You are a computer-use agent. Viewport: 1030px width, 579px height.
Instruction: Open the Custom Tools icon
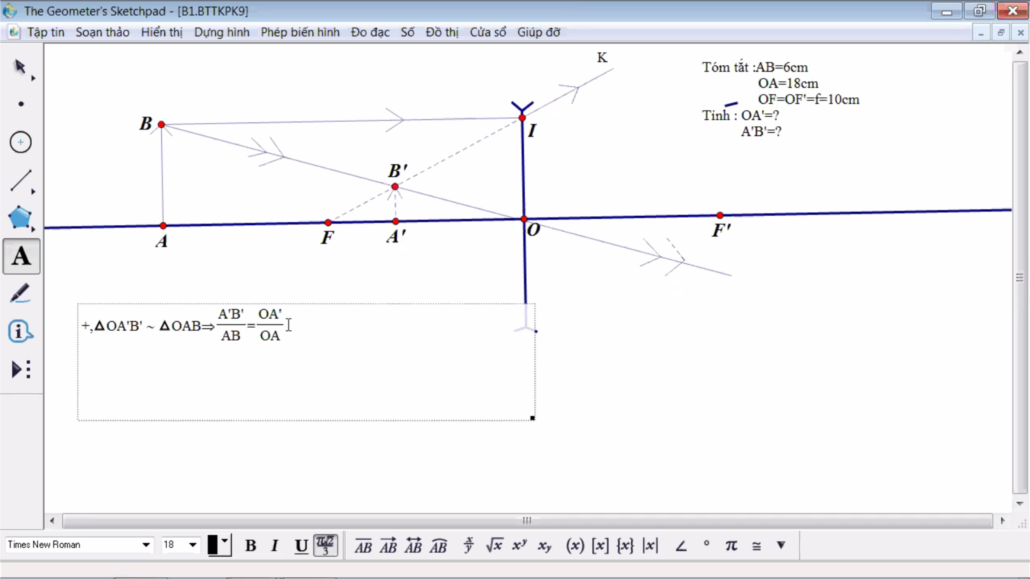20,370
